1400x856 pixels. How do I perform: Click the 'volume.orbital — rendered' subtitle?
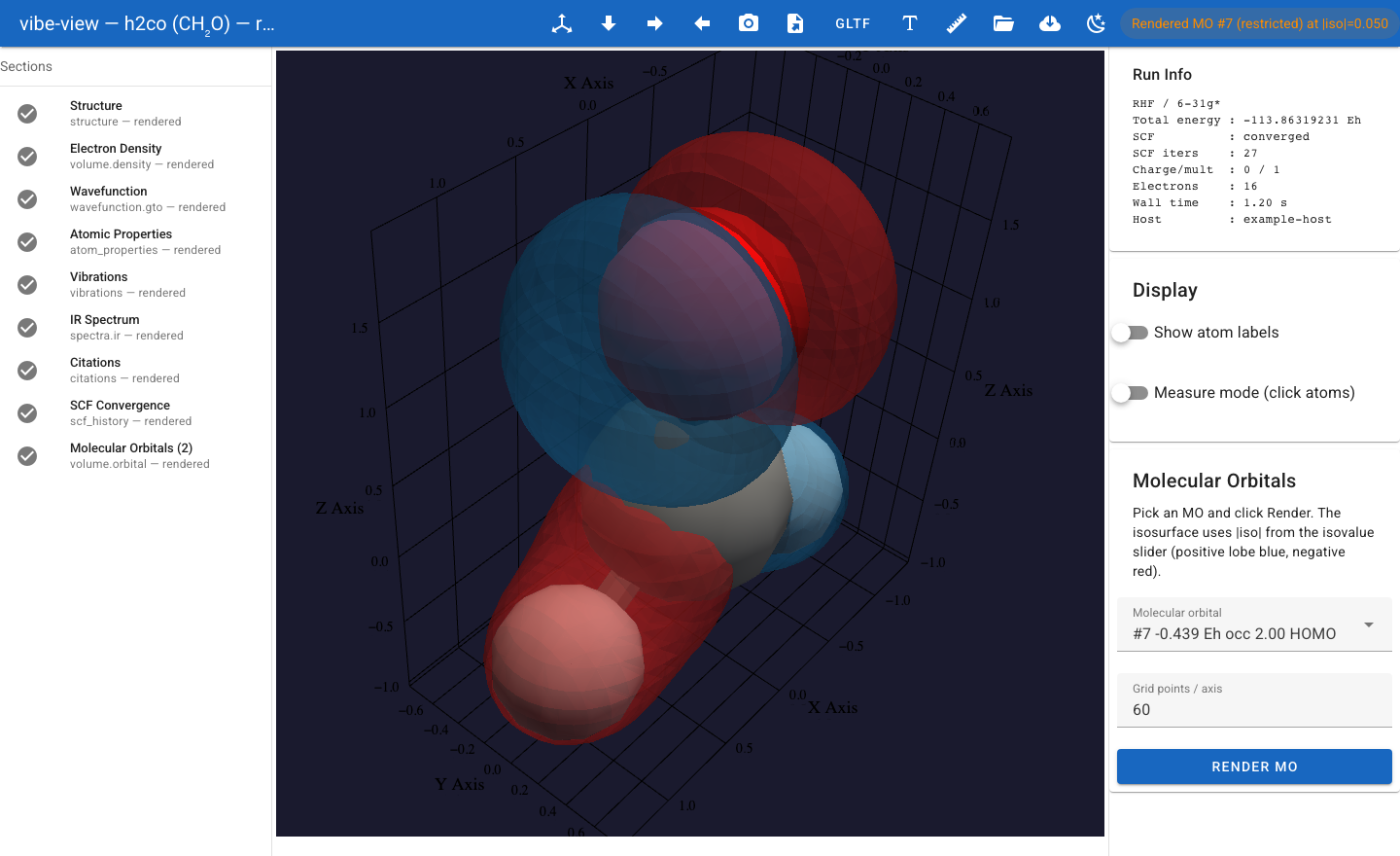[140, 464]
